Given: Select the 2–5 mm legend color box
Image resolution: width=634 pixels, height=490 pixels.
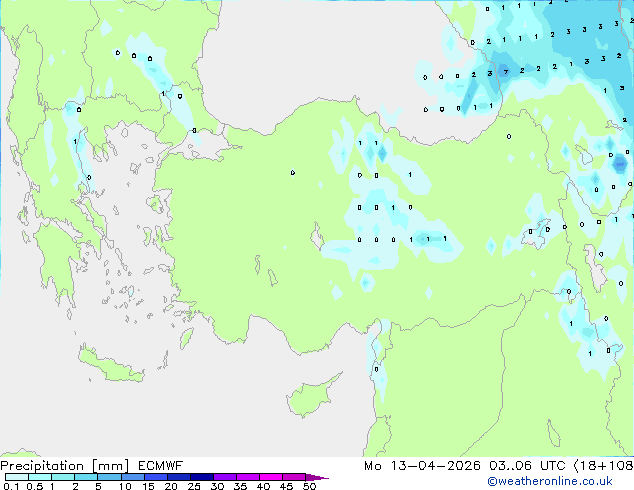Looking at the screenshot, I should [x=86, y=477].
